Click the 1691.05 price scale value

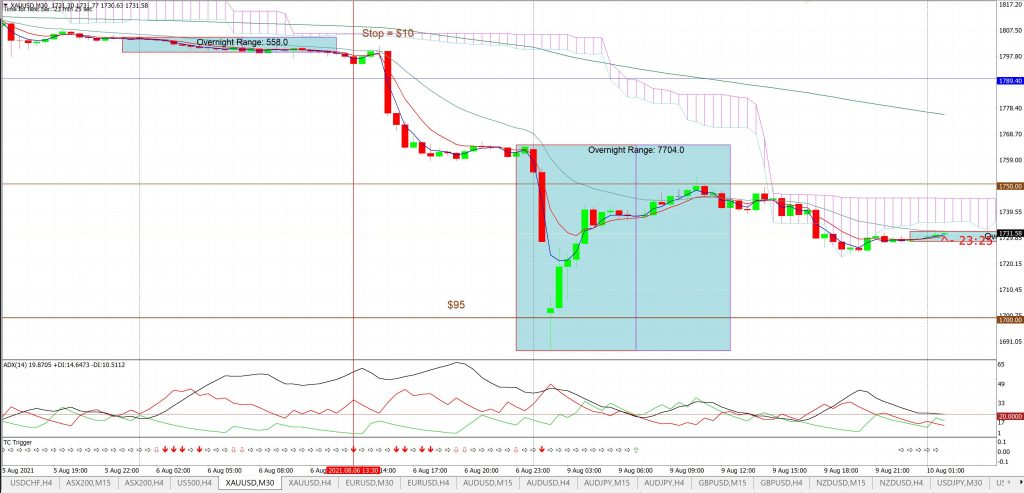point(1010,341)
